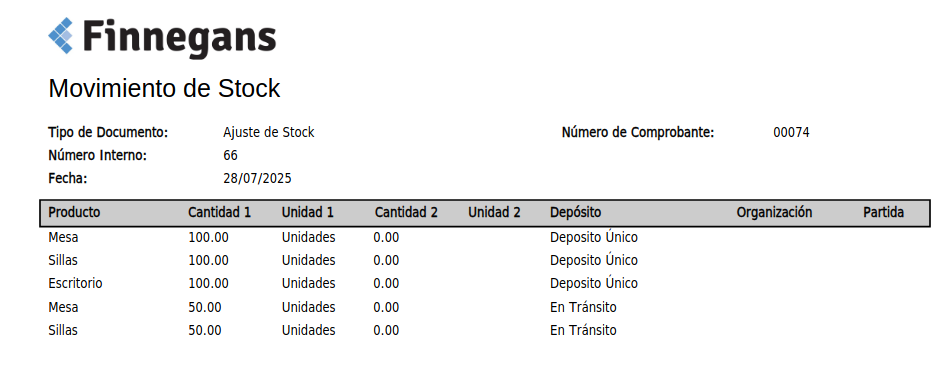
Task: Click the Finnegans brand name text
Action: click(179, 38)
